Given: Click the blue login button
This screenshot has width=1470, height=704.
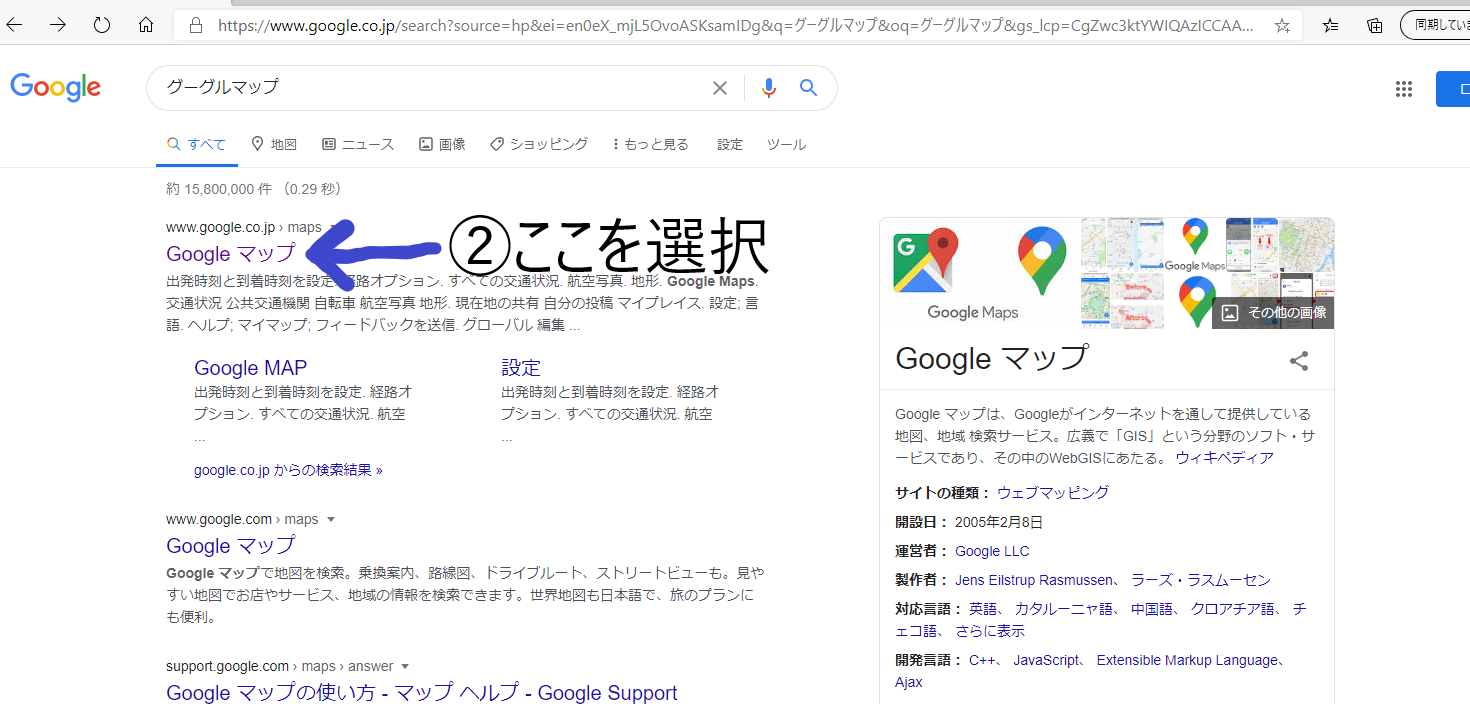Looking at the screenshot, I should pos(1453,89).
